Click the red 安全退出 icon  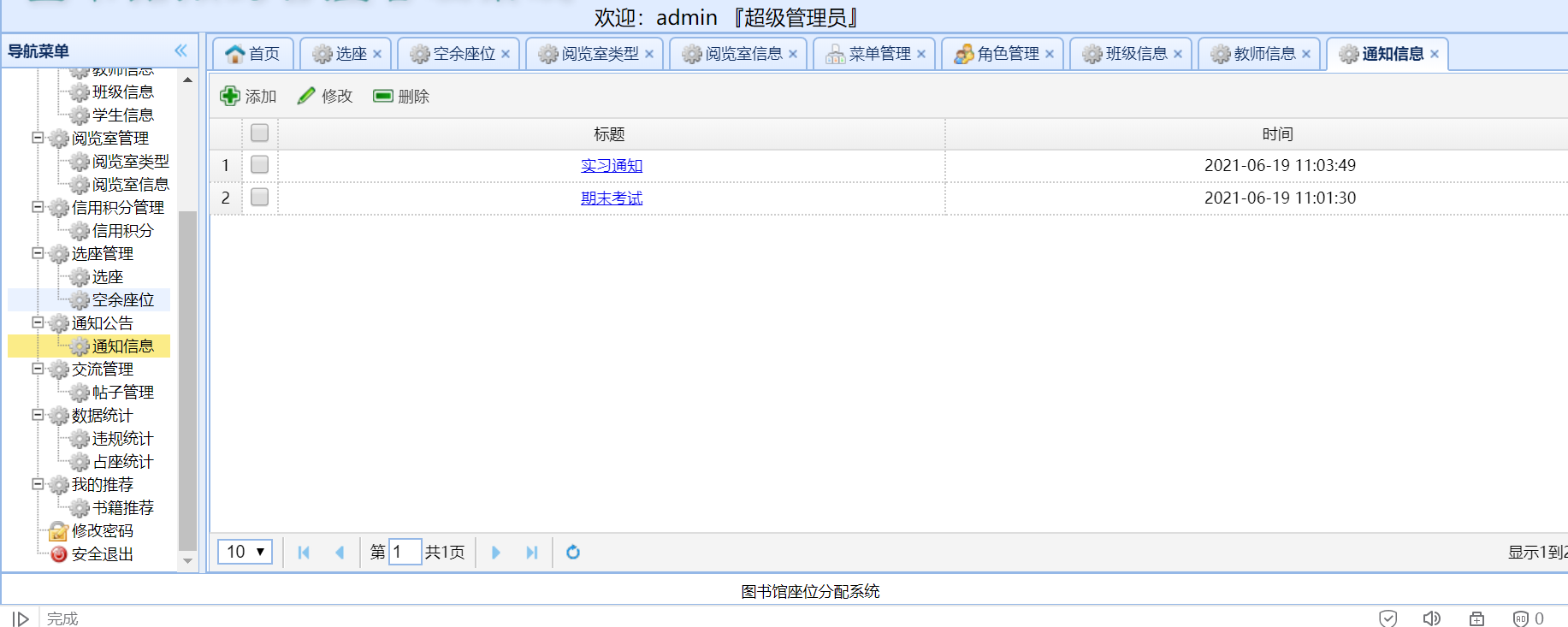point(58,554)
